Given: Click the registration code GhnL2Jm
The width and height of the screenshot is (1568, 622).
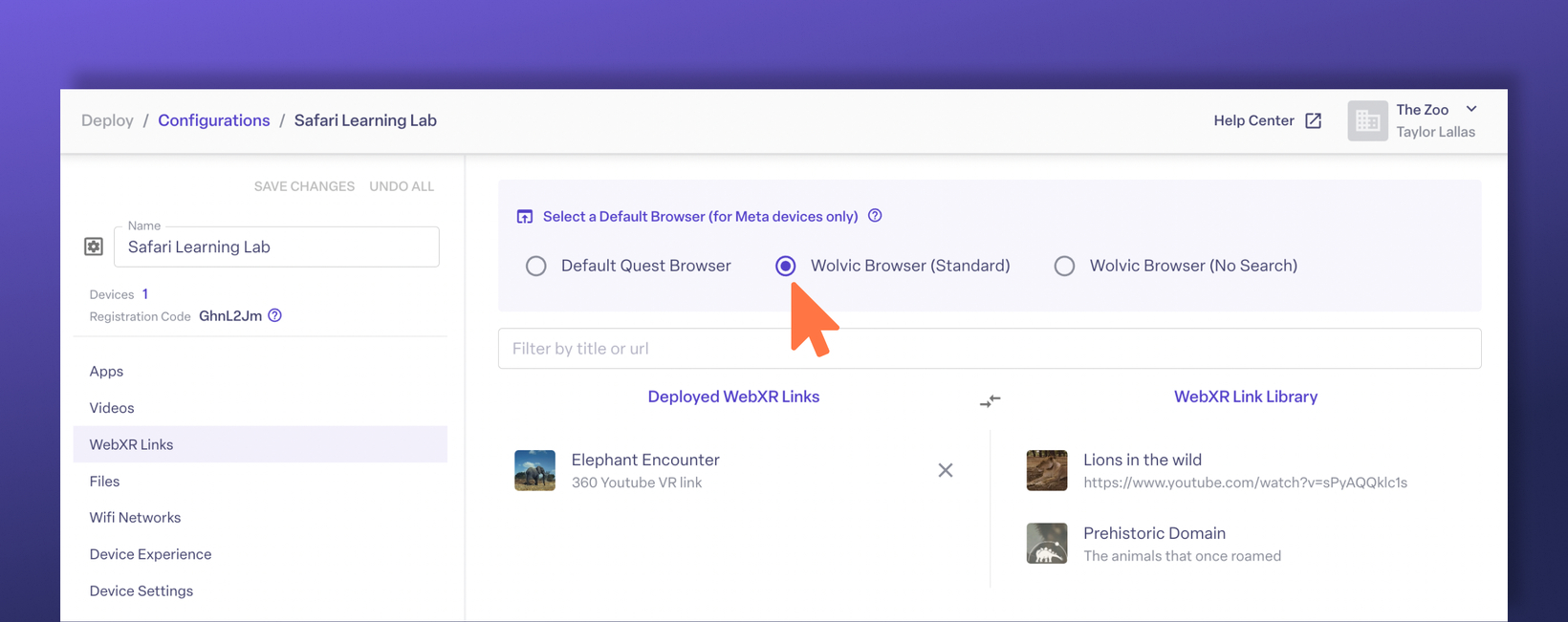Looking at the screenshot, I should coord(230,315).
